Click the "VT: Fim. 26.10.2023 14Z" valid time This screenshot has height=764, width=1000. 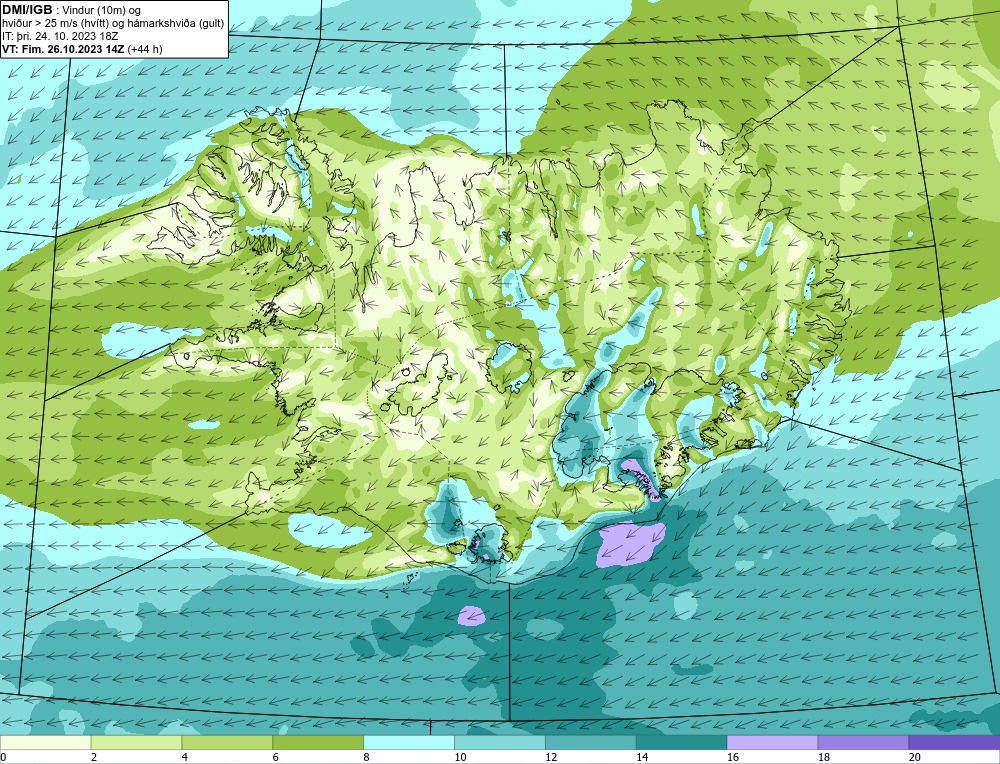(64, 49)
